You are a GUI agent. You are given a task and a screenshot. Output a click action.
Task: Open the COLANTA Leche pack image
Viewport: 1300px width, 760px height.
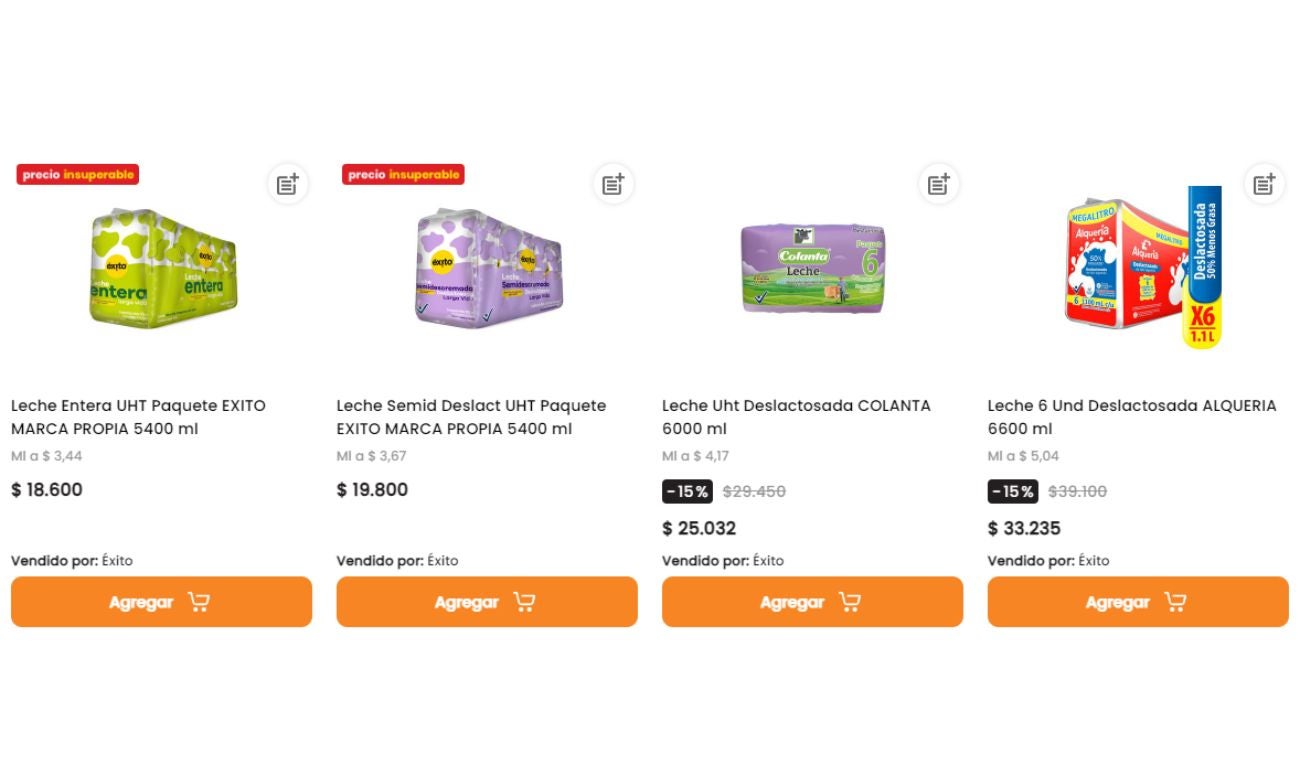[x=813, y=267]
